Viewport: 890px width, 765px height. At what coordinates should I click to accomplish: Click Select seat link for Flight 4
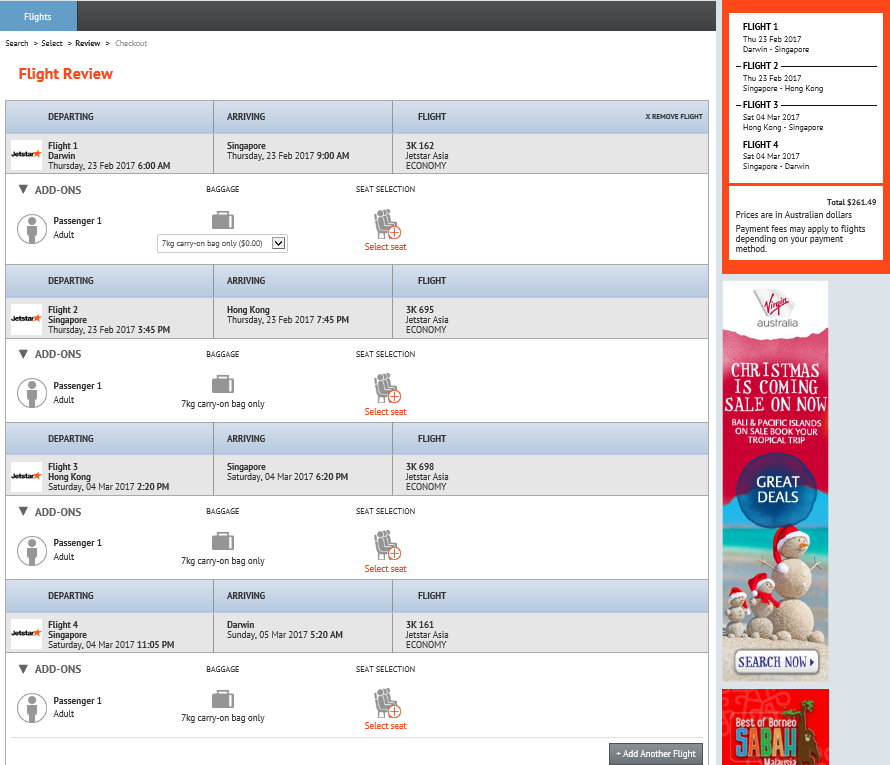385,726
